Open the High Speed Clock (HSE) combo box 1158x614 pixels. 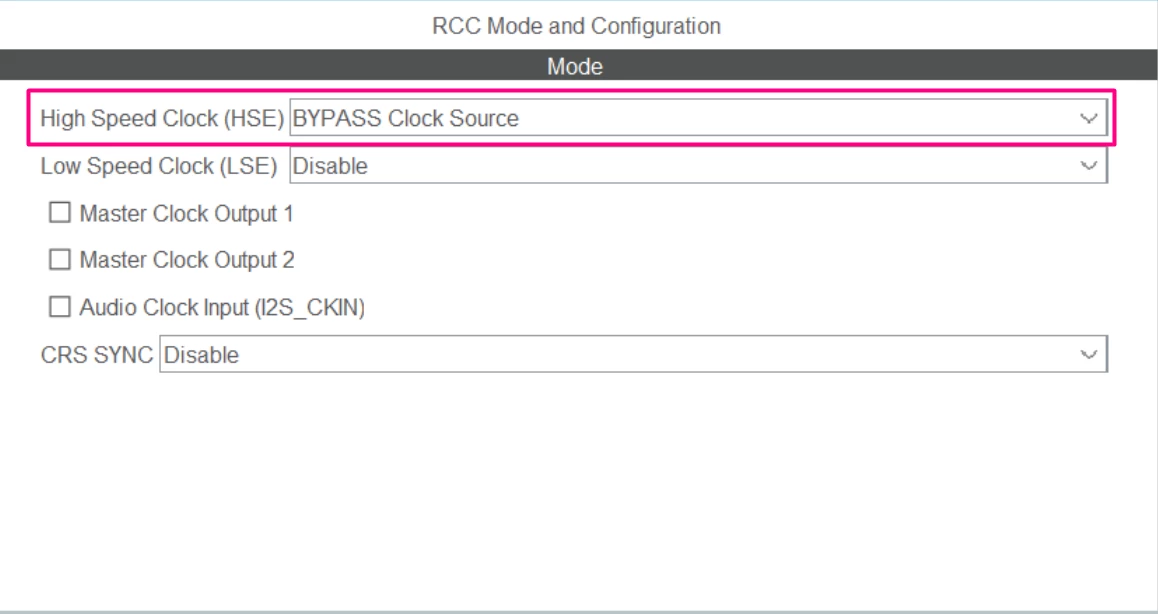coord(698,118)
